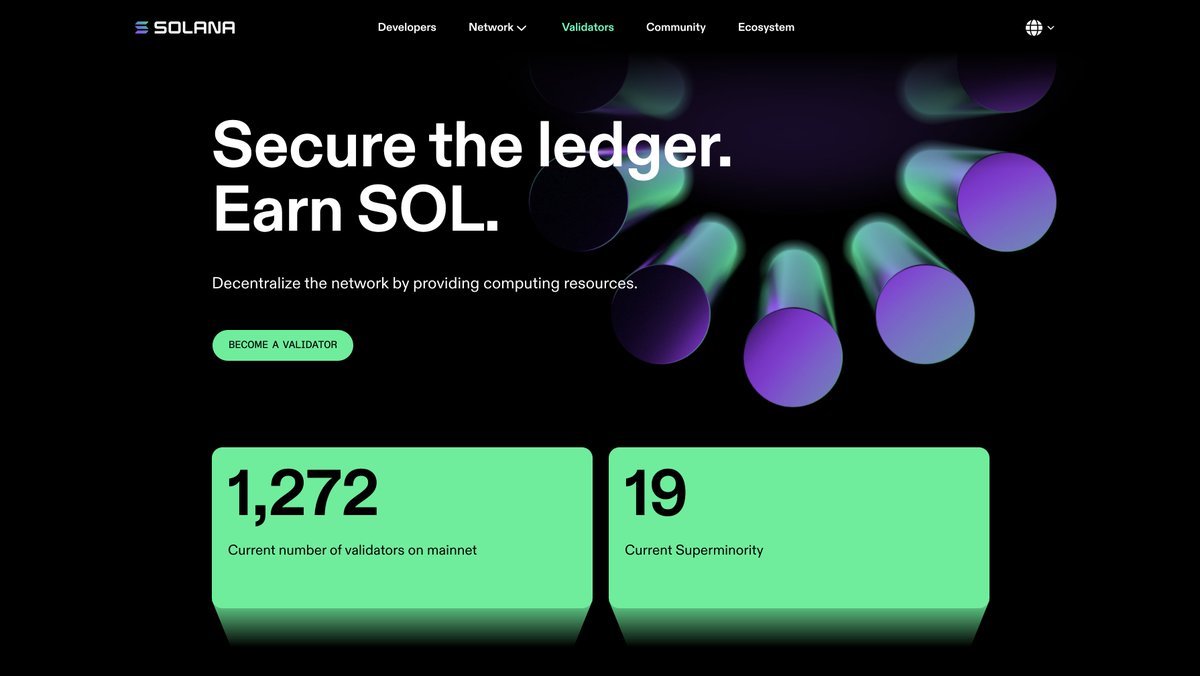Click the "Decentralize the network" subtitle
The width and height of the screenshot is (1200, 676).
point(425,283)
